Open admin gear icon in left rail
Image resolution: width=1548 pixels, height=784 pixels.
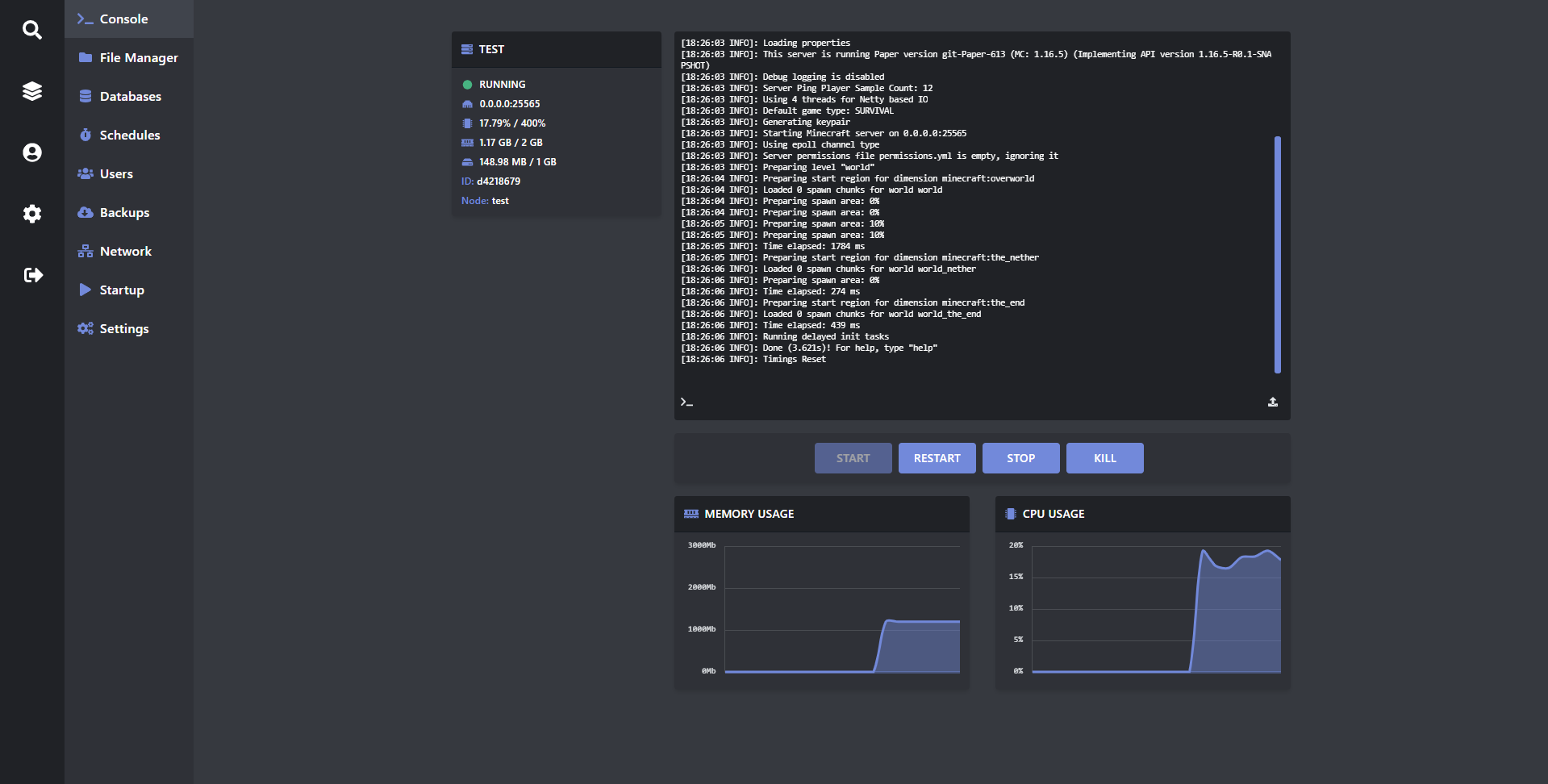pyautogui.click(x=32, y=214)
